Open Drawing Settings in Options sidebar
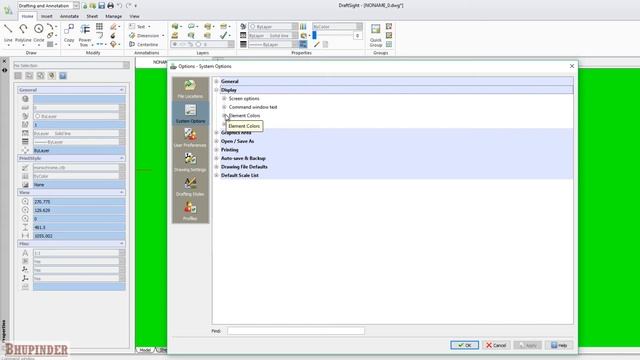The image size is (640, 360). click(x=190, y=162)
